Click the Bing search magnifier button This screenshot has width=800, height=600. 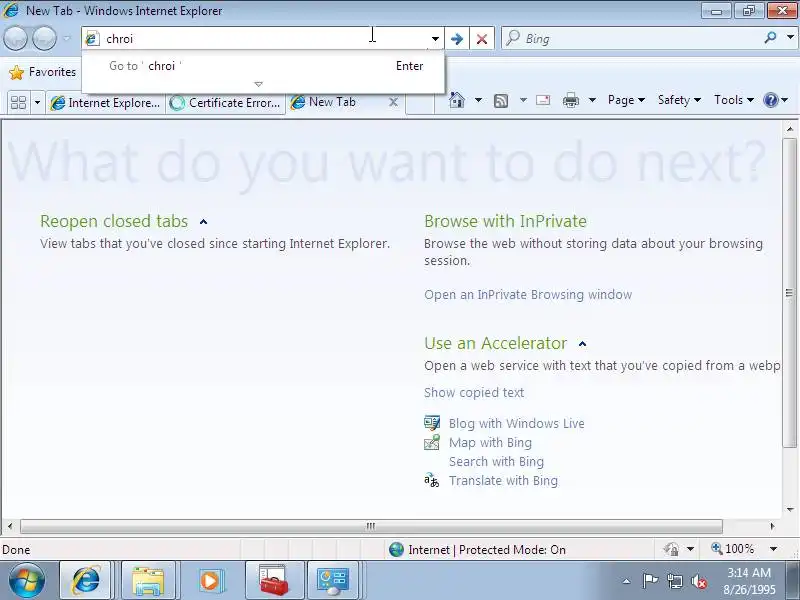(x=770, y=38)
